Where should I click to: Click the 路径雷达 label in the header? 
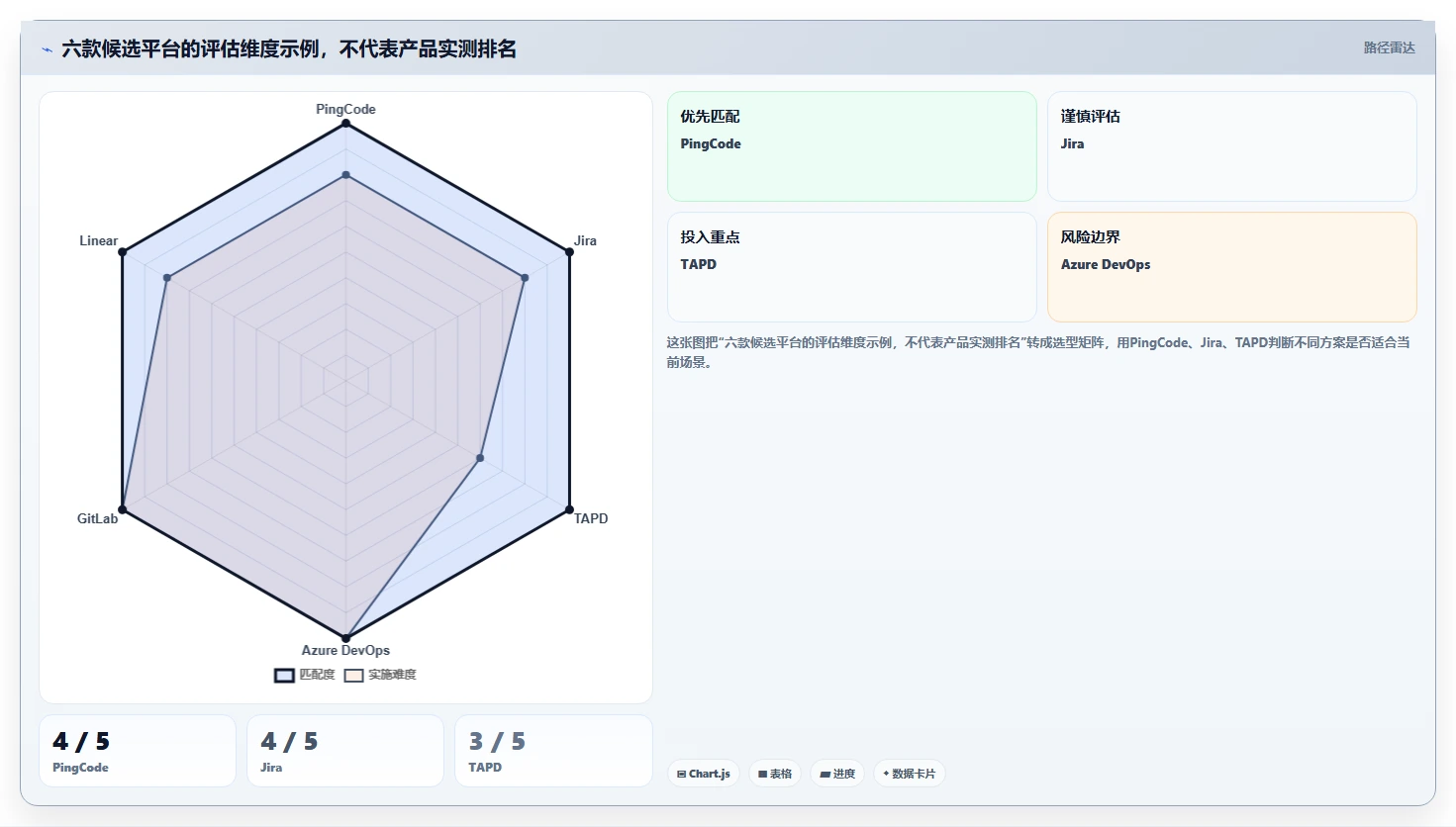(1389, 47)
